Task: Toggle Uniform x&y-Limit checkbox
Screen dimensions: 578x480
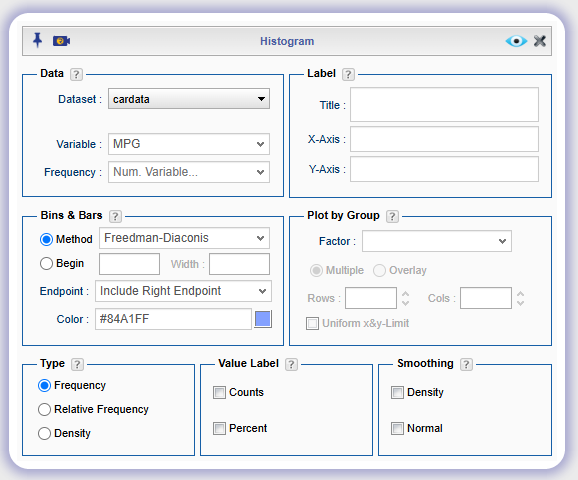Action: click(313, 324)
